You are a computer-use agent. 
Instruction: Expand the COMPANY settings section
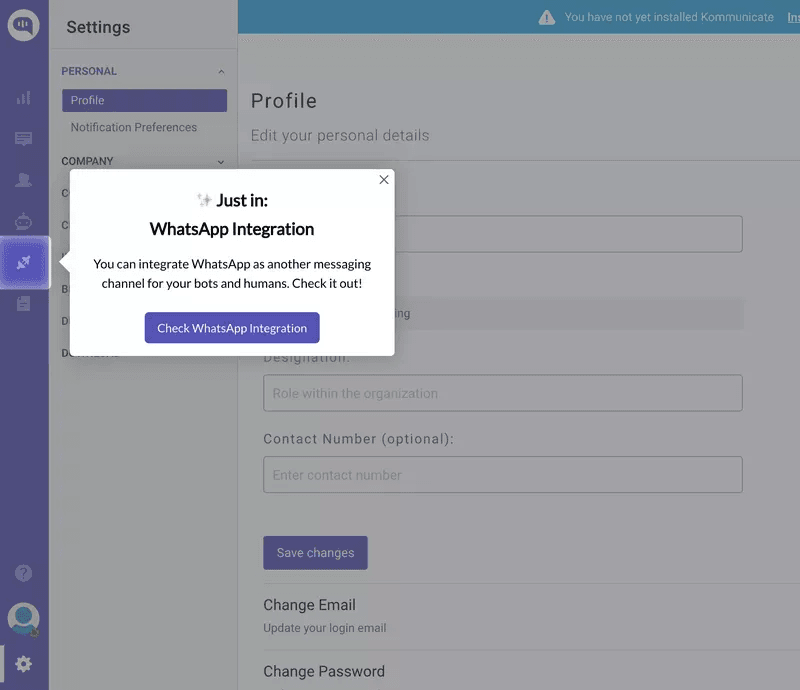pyautogui.click(x=221, y=161)
